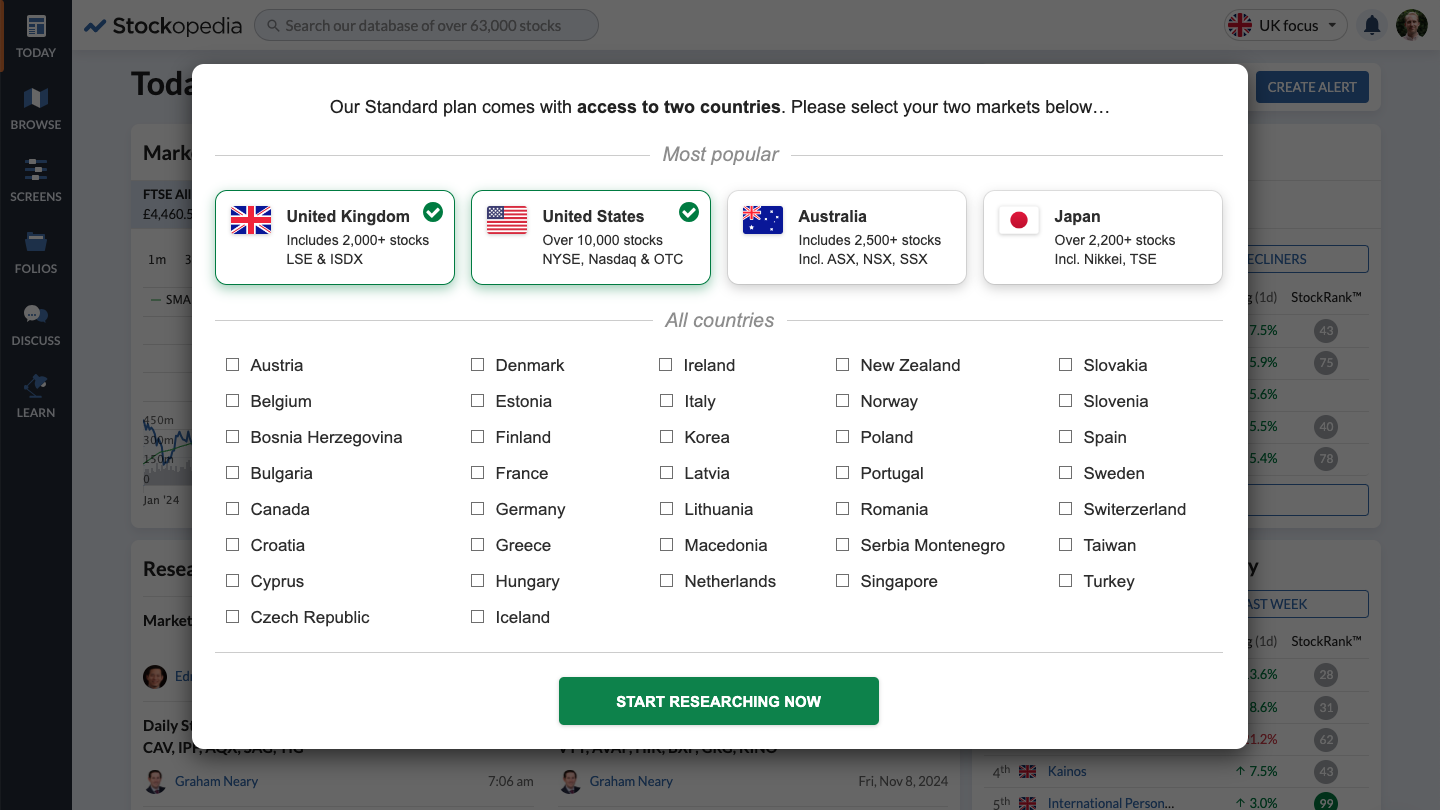The height and width of the screenshot is (810, 1440).
Task: Tick the Turkey checkbox
Action: tap(1065, 581)
